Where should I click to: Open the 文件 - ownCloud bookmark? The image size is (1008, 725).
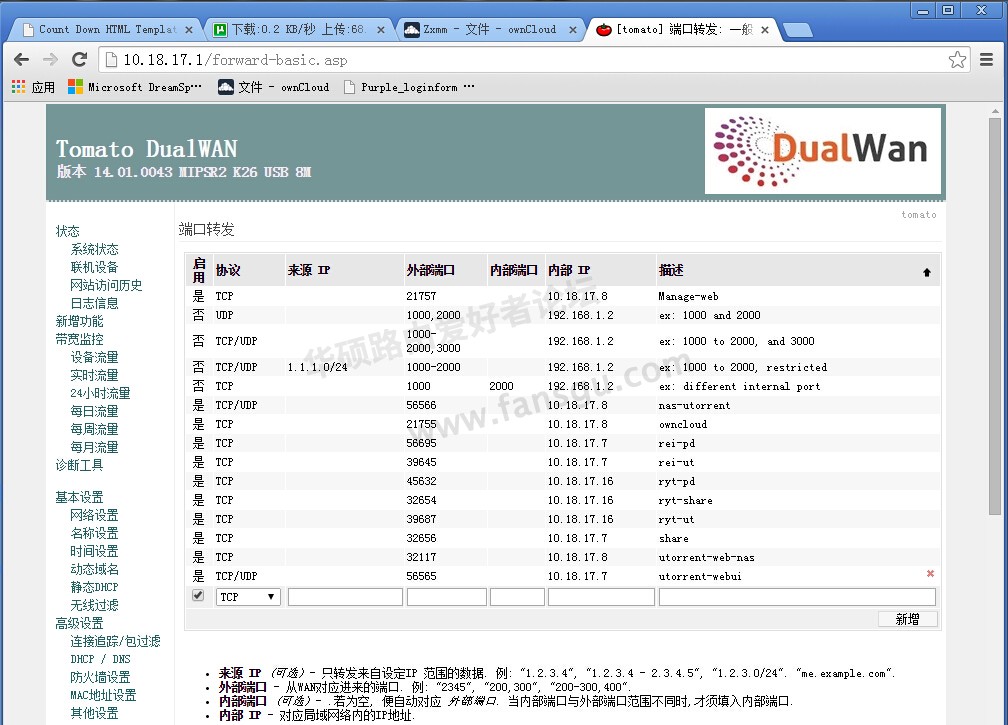[x=273, y=87]
